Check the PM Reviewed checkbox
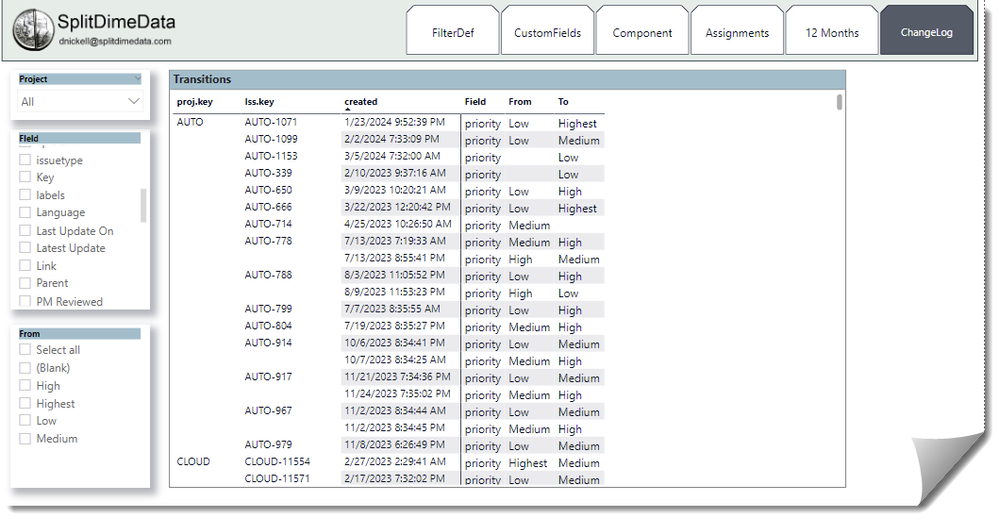 (x=25, y=301)
